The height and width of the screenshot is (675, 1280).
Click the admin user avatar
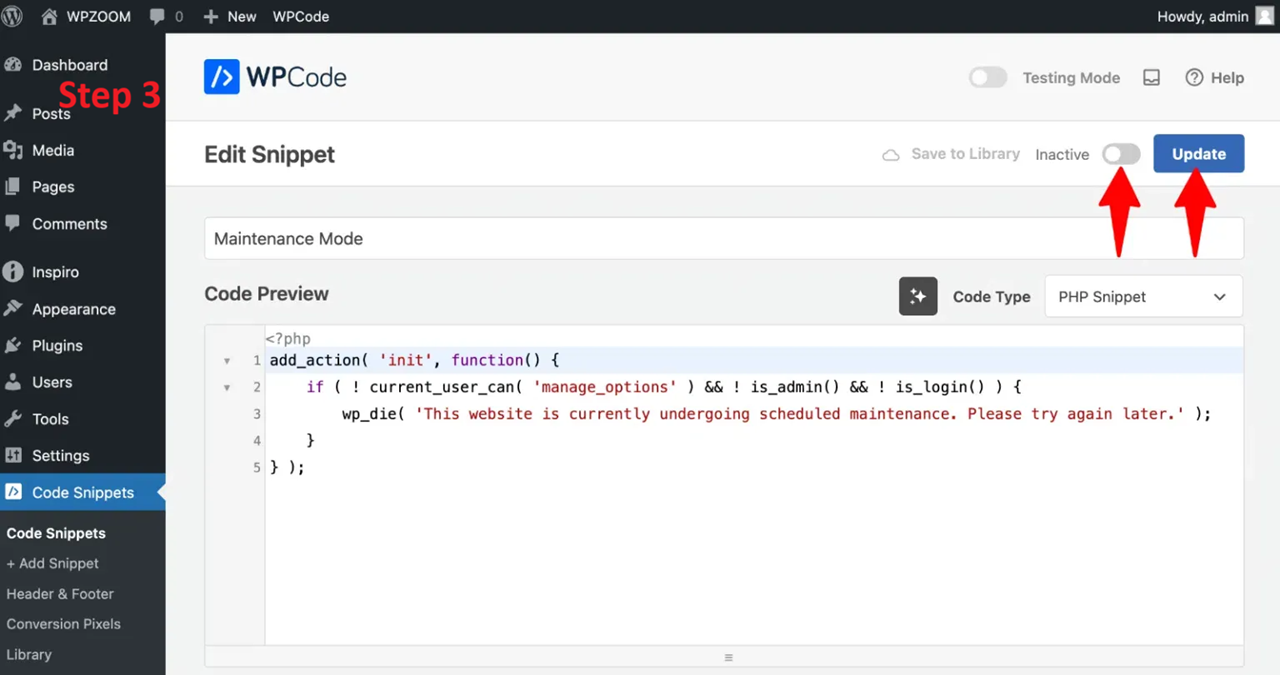(x=1264, y=16)
